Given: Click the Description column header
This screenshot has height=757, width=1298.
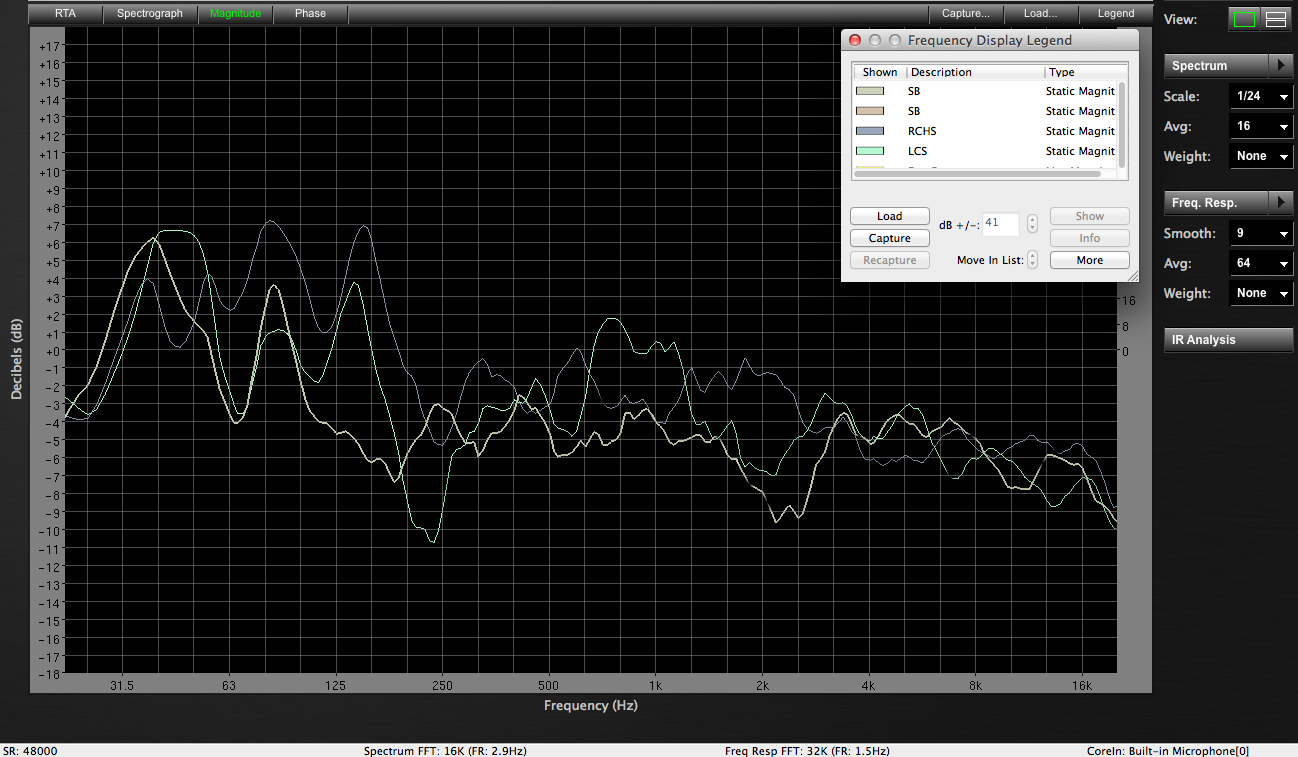Looking at the screenshot, I should click(975, 72).
